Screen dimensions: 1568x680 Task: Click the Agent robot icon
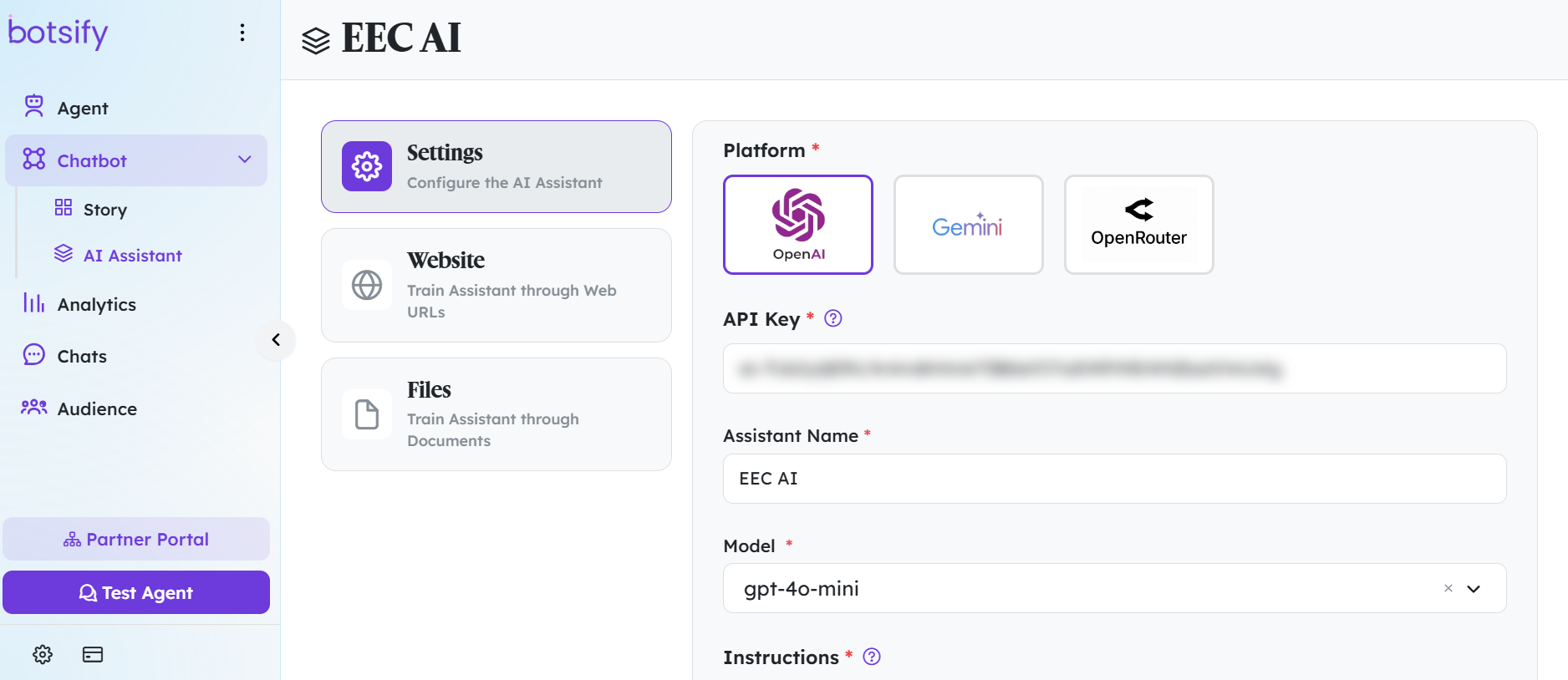click(x=34, y=106)
